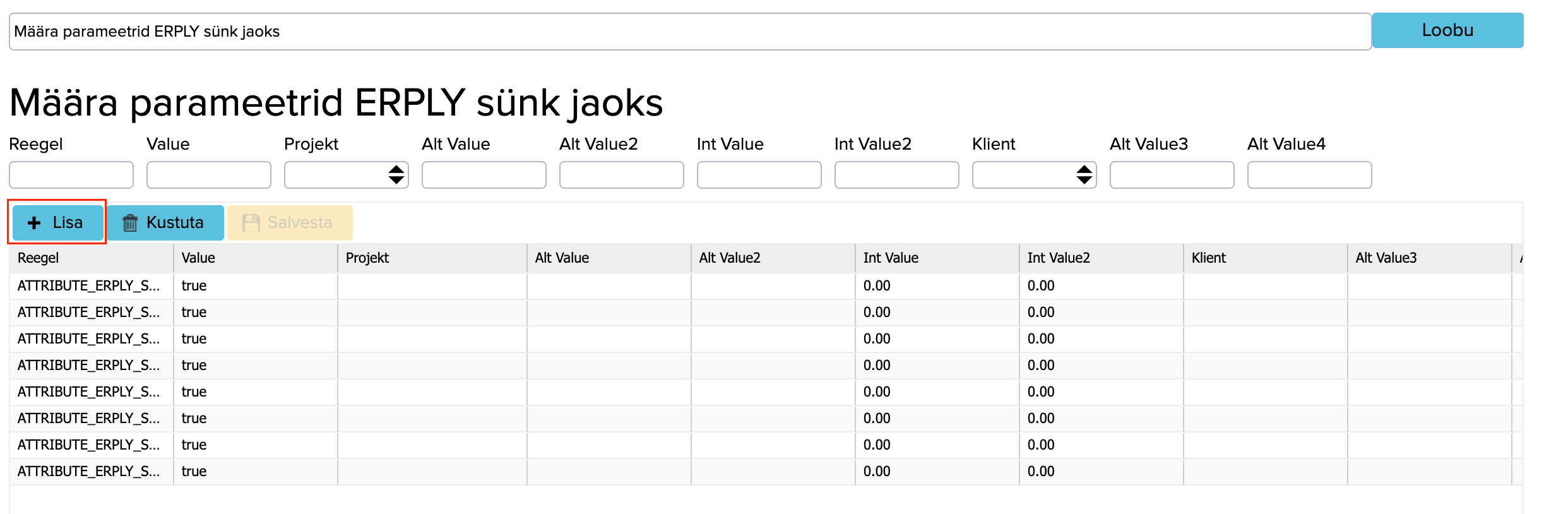Click into the Alt Value filter field
The height and width of the screenshot is (514, 1568).
(x=484, y=175)
